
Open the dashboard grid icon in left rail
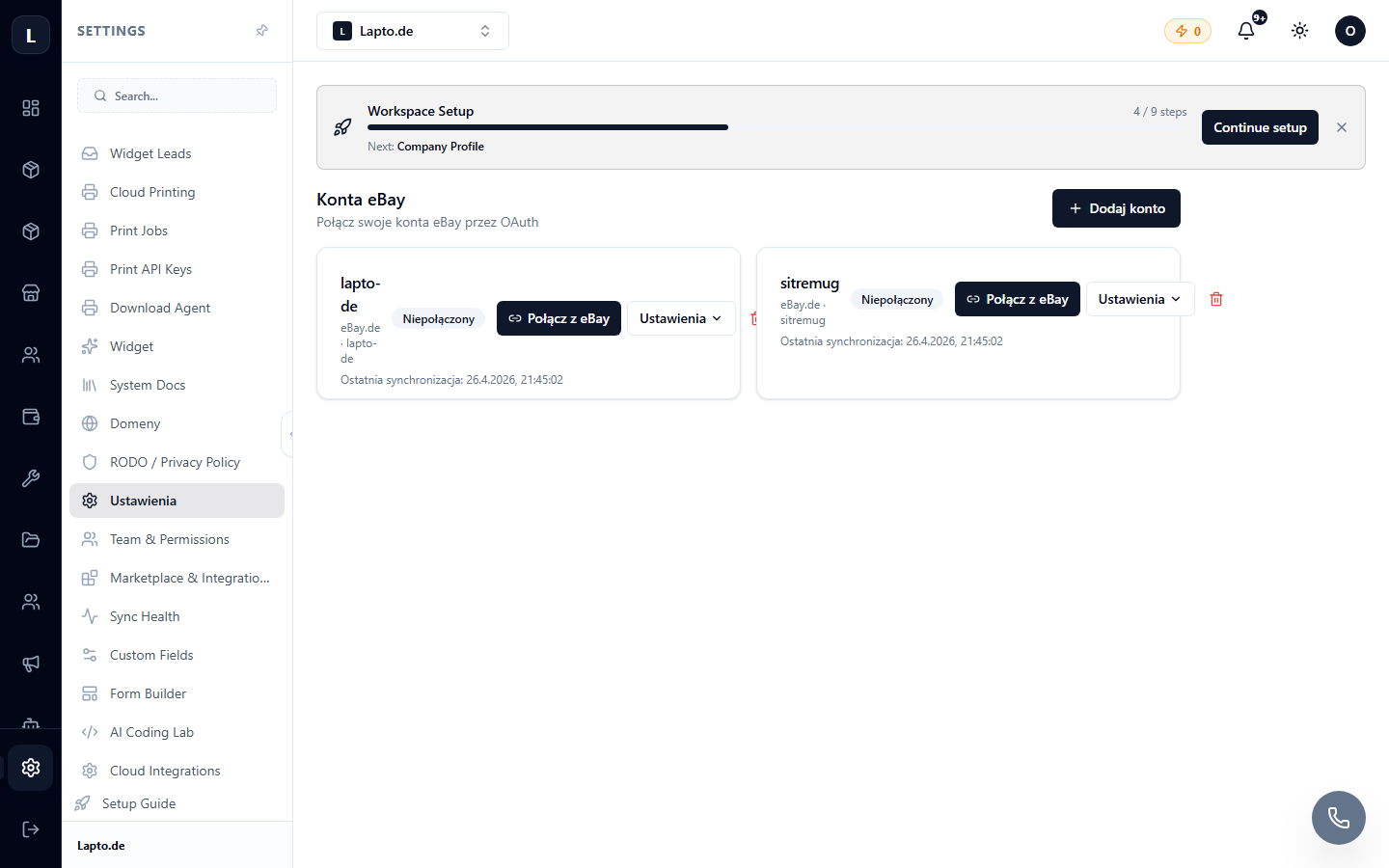coord(31,108)
